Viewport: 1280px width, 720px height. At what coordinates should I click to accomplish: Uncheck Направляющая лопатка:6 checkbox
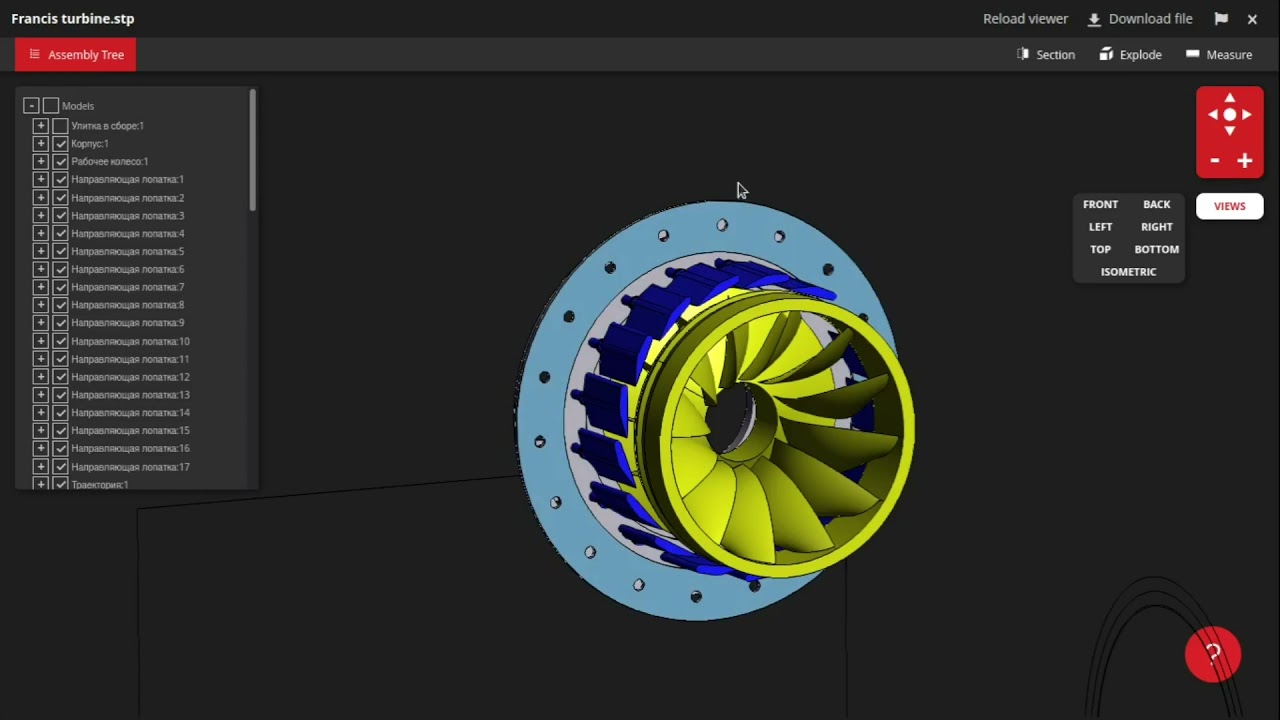60,269
